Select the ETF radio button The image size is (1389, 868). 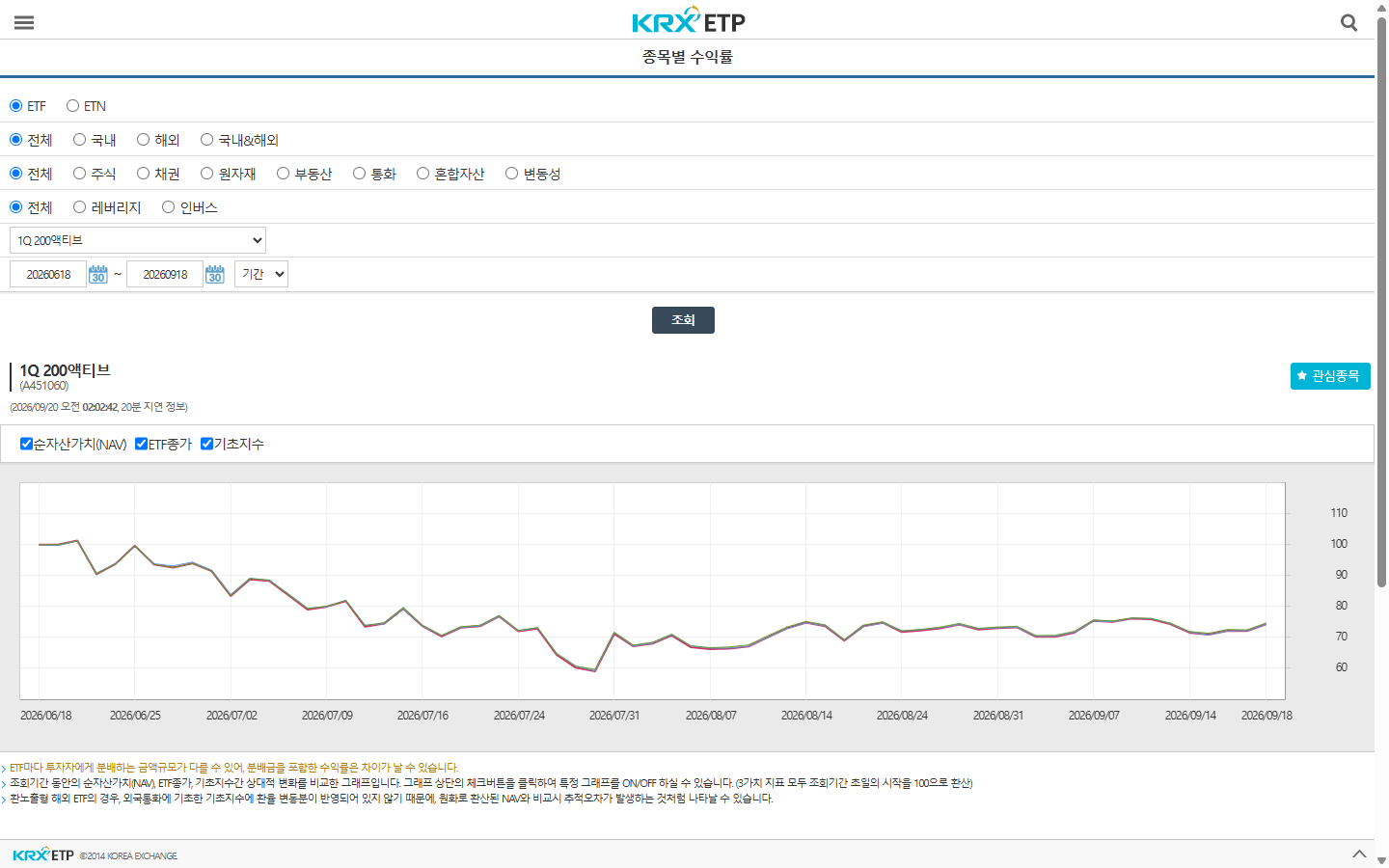pyautogui.click(x=15, y=106)
